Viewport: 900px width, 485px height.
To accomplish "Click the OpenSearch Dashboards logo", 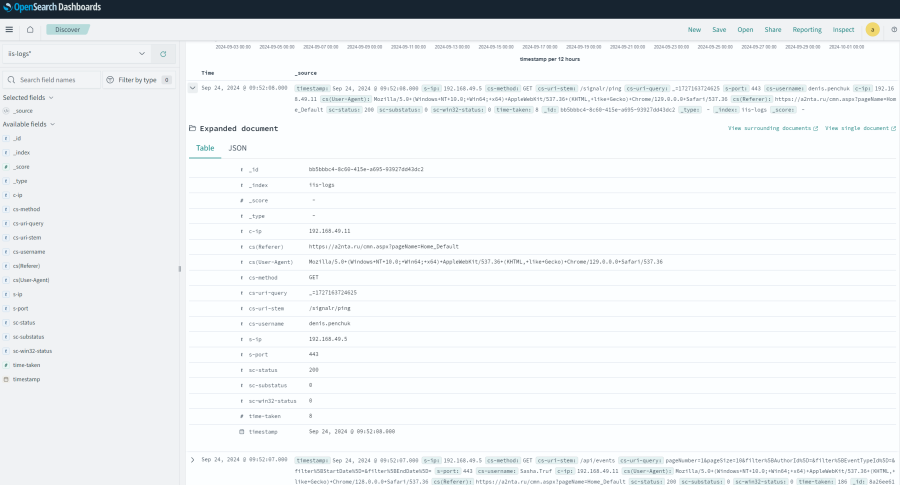I will point(52,7).
